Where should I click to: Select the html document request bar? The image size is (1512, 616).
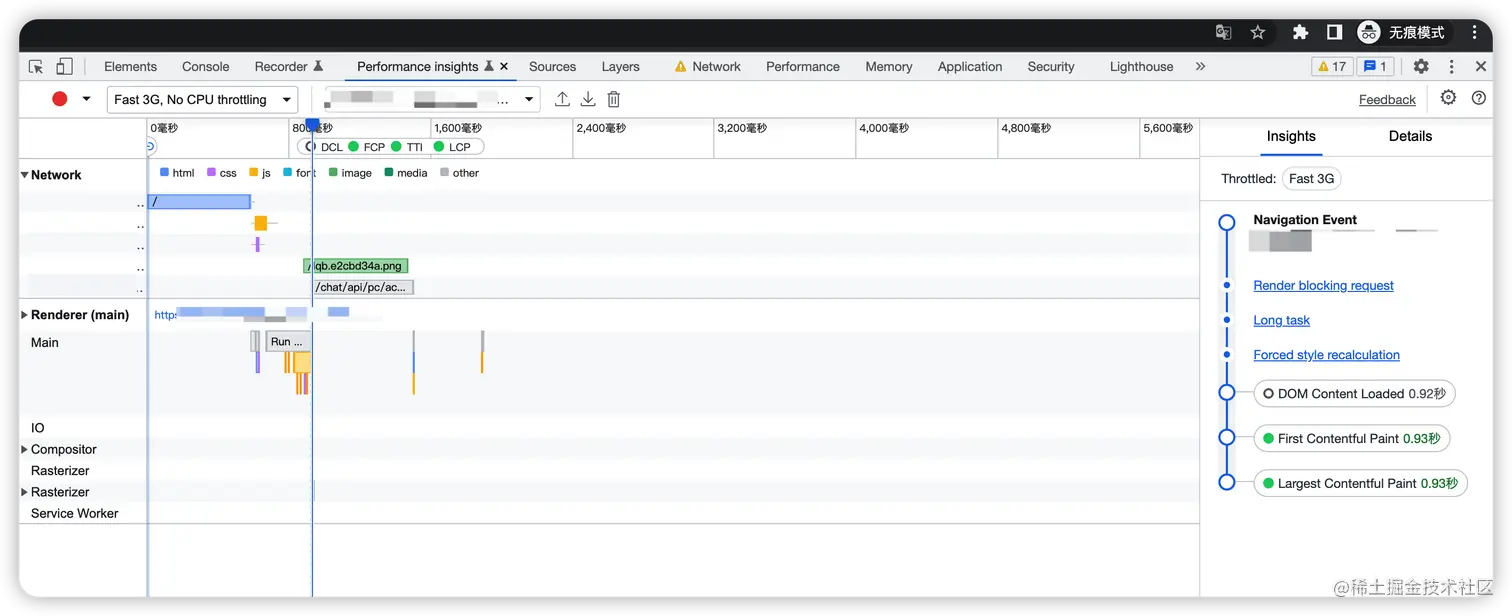[199, 202]
